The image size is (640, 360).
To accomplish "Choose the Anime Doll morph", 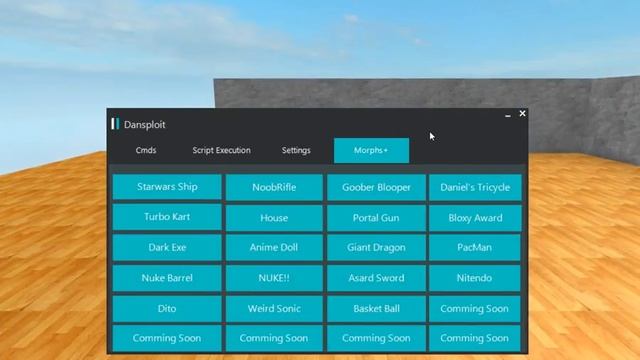I will 274,247.
